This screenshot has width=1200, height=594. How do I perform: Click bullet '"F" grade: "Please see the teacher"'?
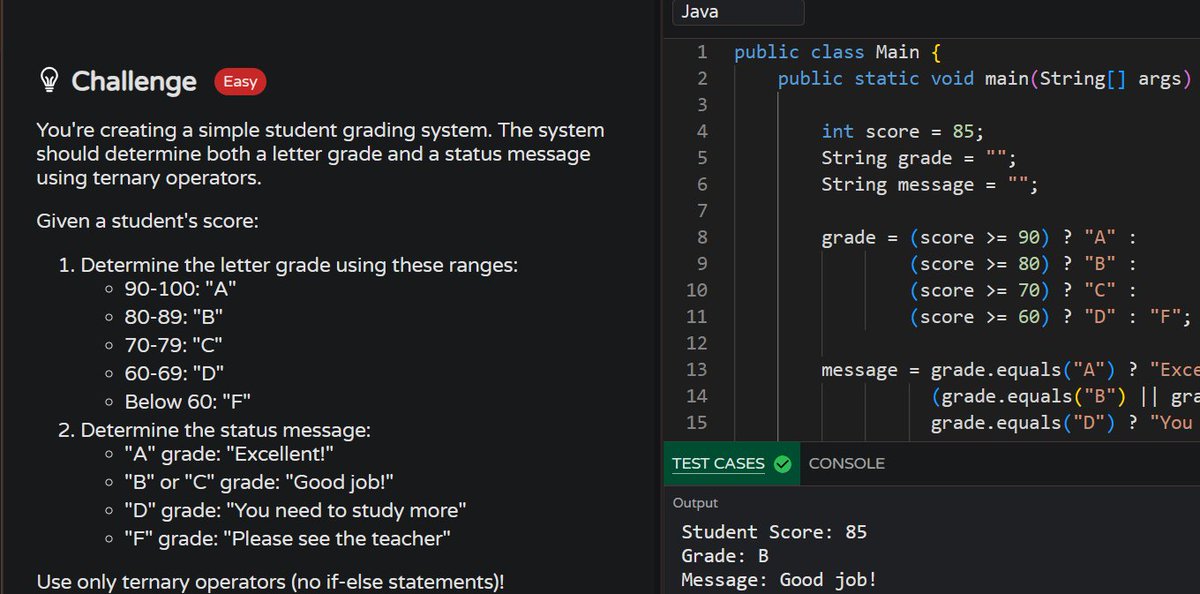click(x=287, y=538)
